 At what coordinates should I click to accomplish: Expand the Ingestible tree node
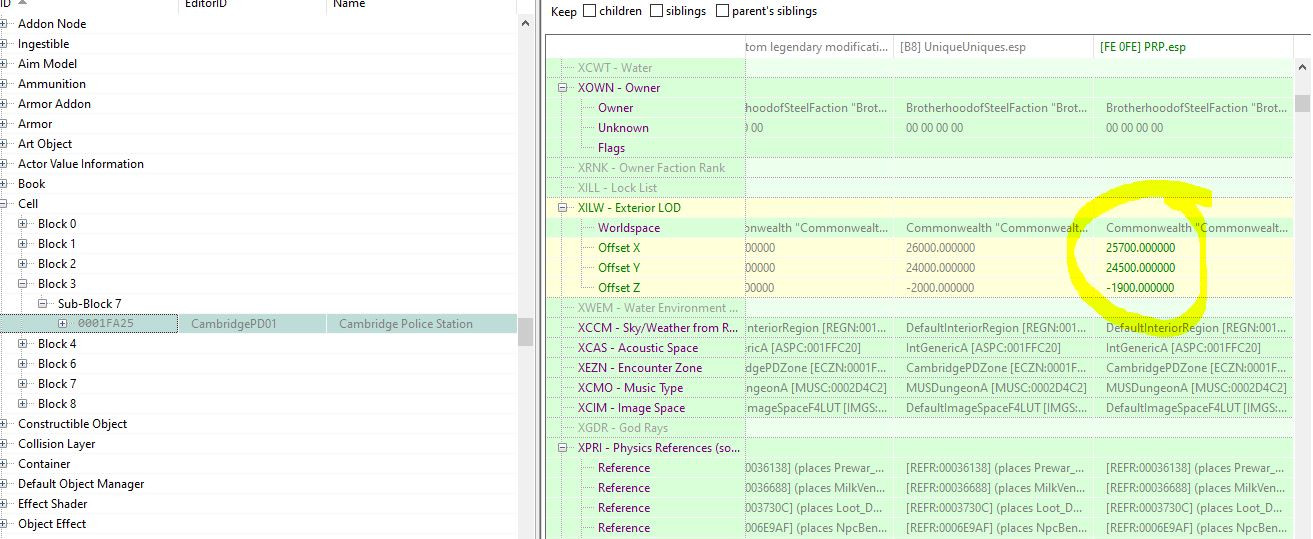4,44
